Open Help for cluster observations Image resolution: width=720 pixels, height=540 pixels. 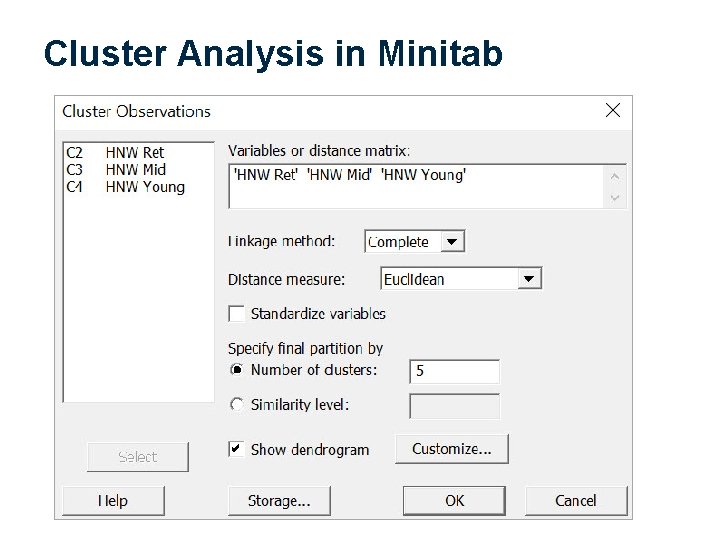(113, 501)
